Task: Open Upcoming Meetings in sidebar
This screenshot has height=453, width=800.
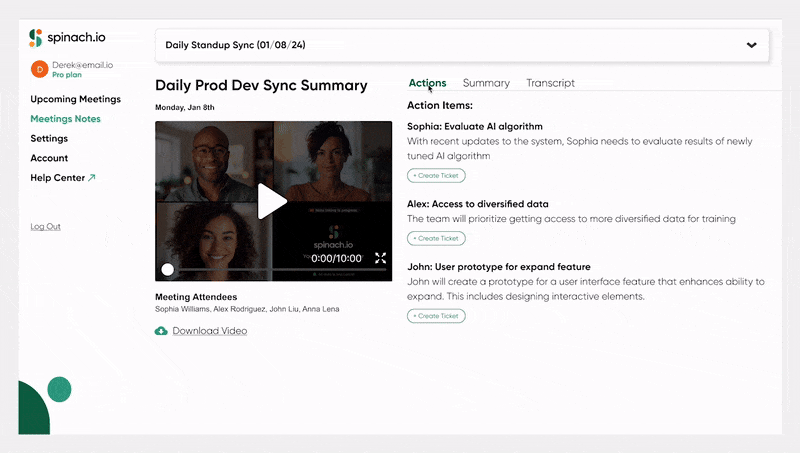Action: pos(76,99)
